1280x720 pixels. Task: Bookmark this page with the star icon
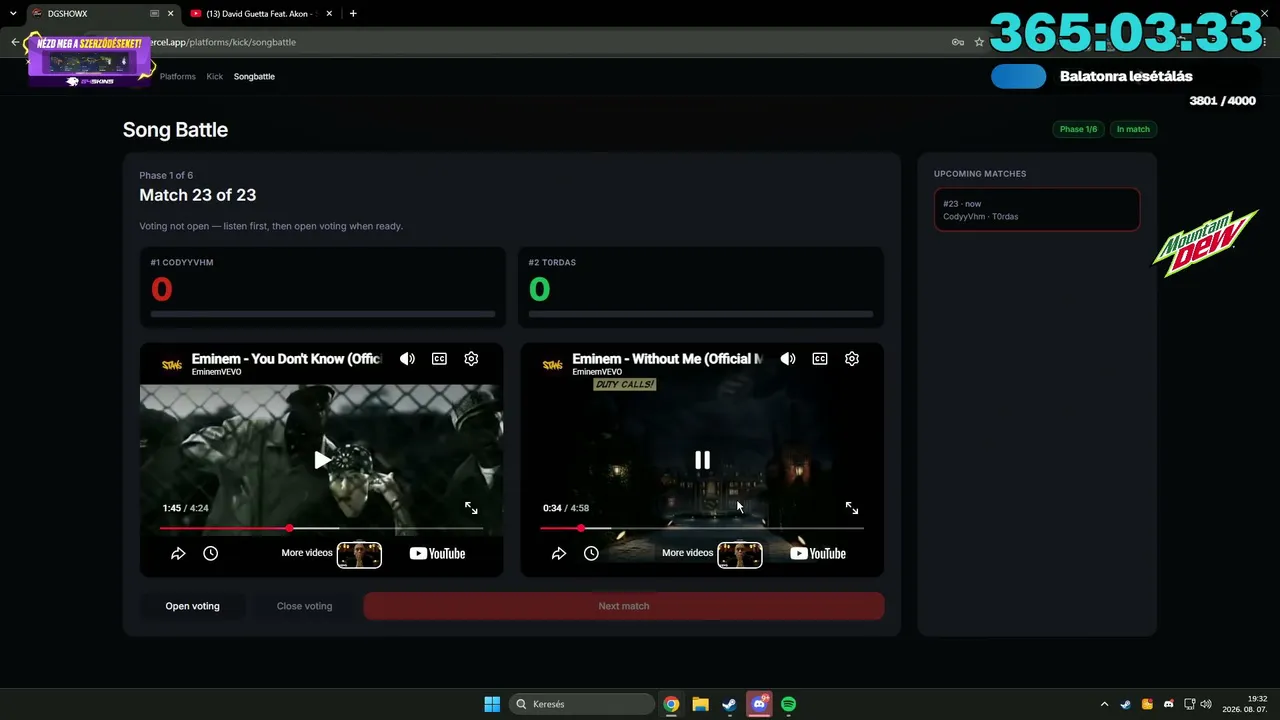pyautogui.click(x=979, y=42)
